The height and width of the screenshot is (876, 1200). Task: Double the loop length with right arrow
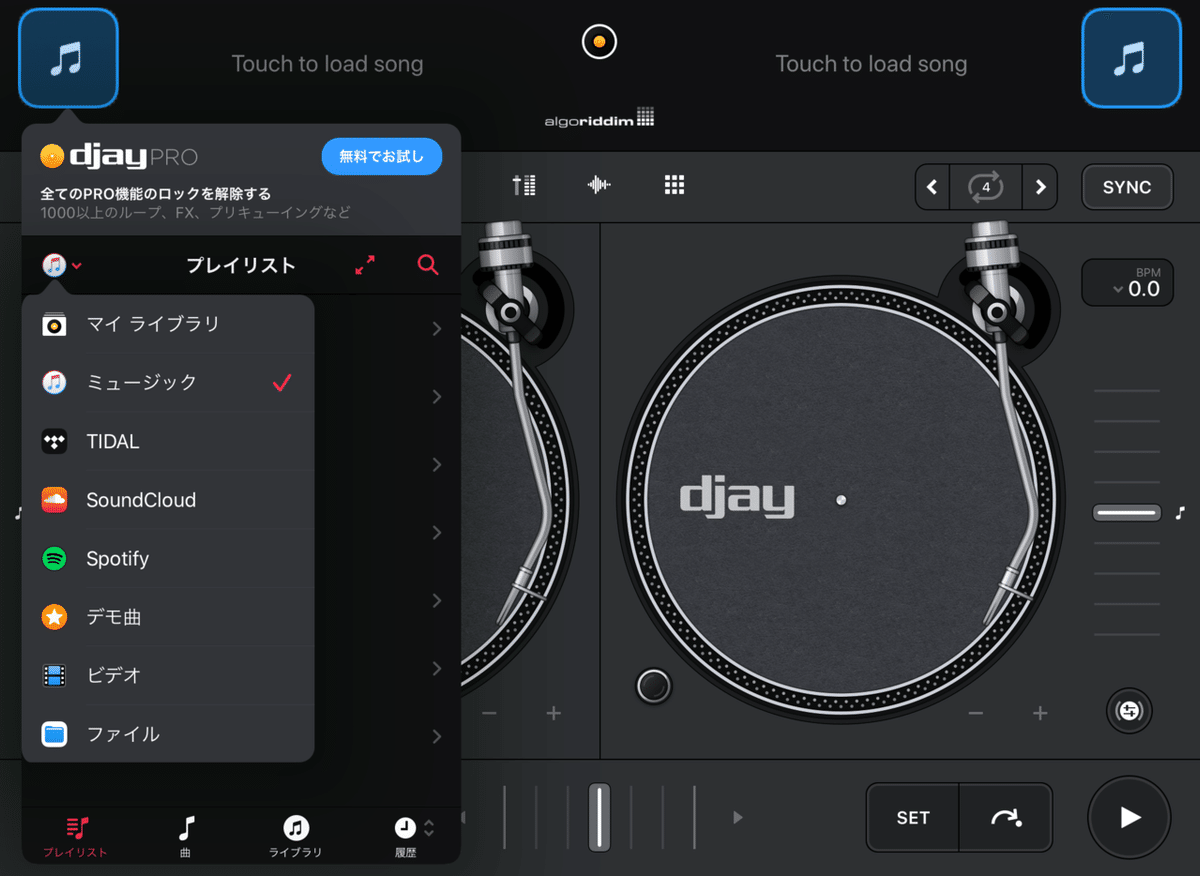[1040, 187]
